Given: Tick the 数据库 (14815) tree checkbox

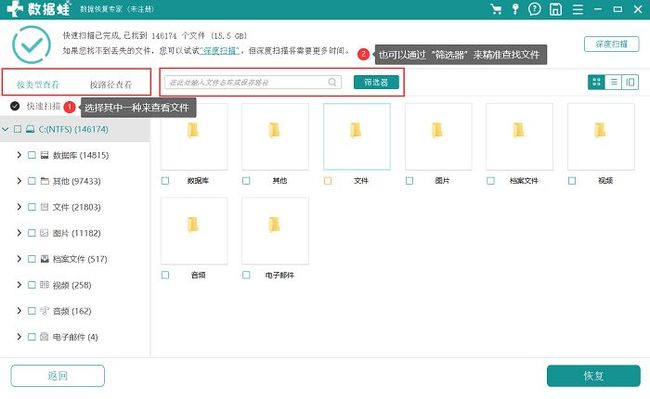Looking at the screenshot, I should (x=32, y=155).
